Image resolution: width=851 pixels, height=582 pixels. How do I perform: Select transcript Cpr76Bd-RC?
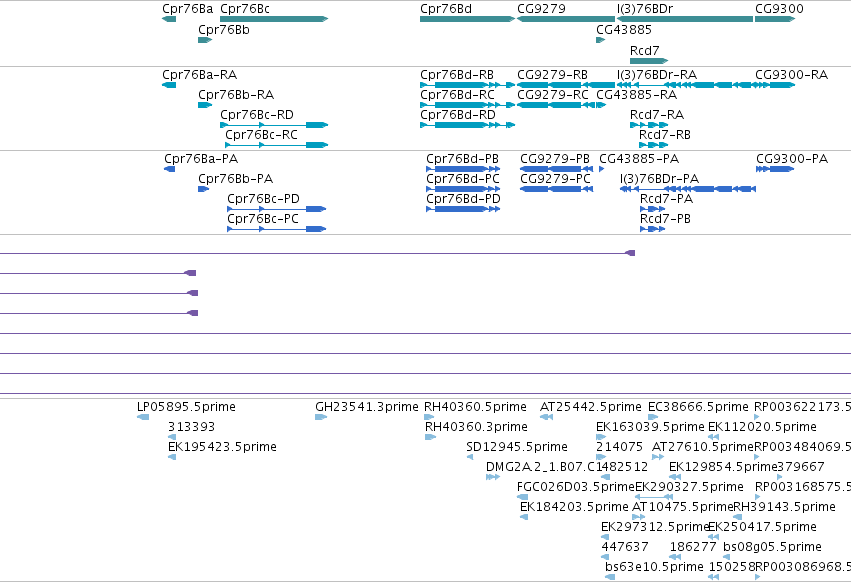click(x=467, y=105)
